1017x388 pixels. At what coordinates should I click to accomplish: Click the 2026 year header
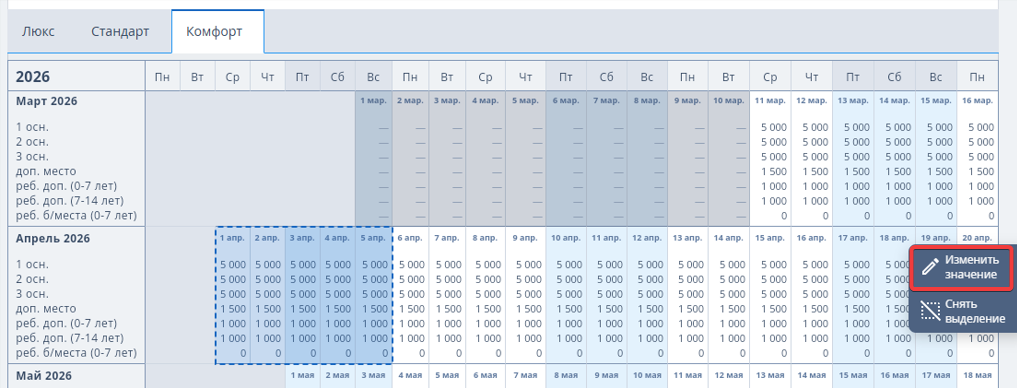[32, 77]
